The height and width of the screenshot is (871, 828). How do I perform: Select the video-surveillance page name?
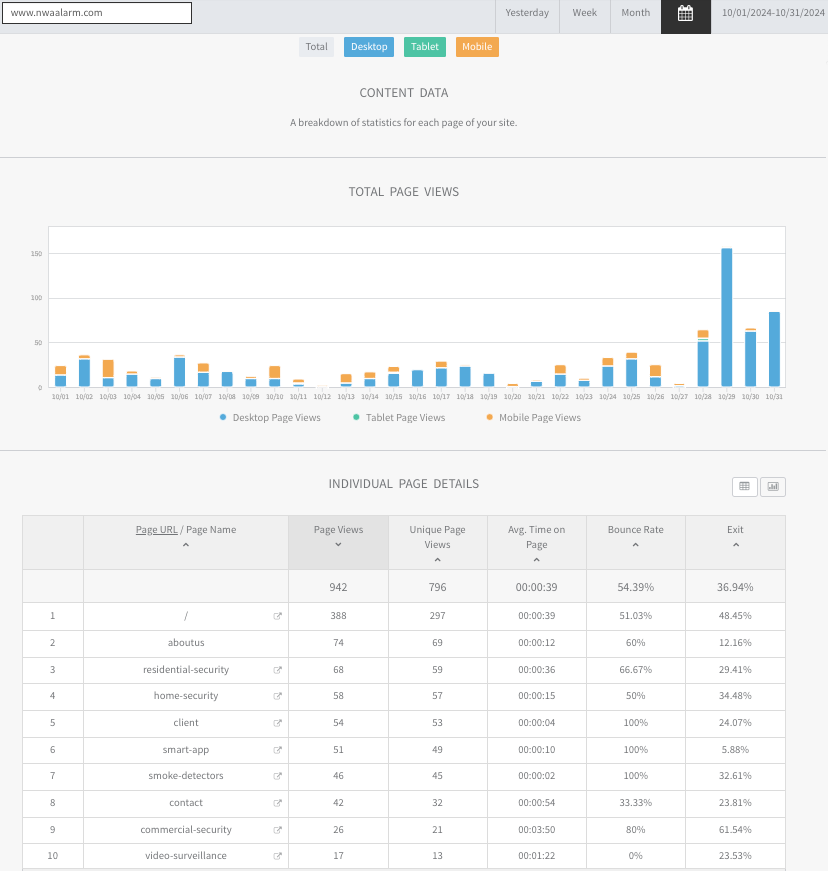pyautogui.click(x=186, y=856)
